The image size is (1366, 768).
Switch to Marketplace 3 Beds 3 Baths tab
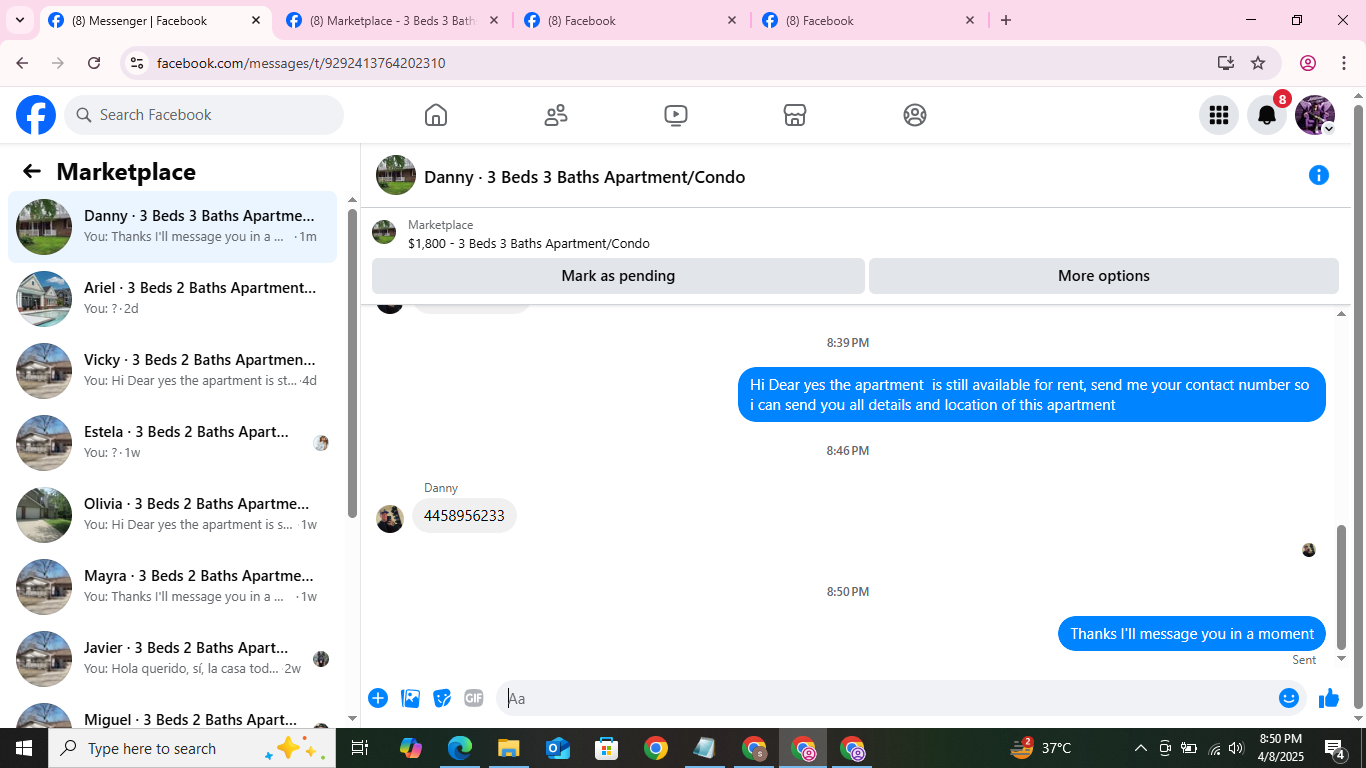[x=392, y=20]
